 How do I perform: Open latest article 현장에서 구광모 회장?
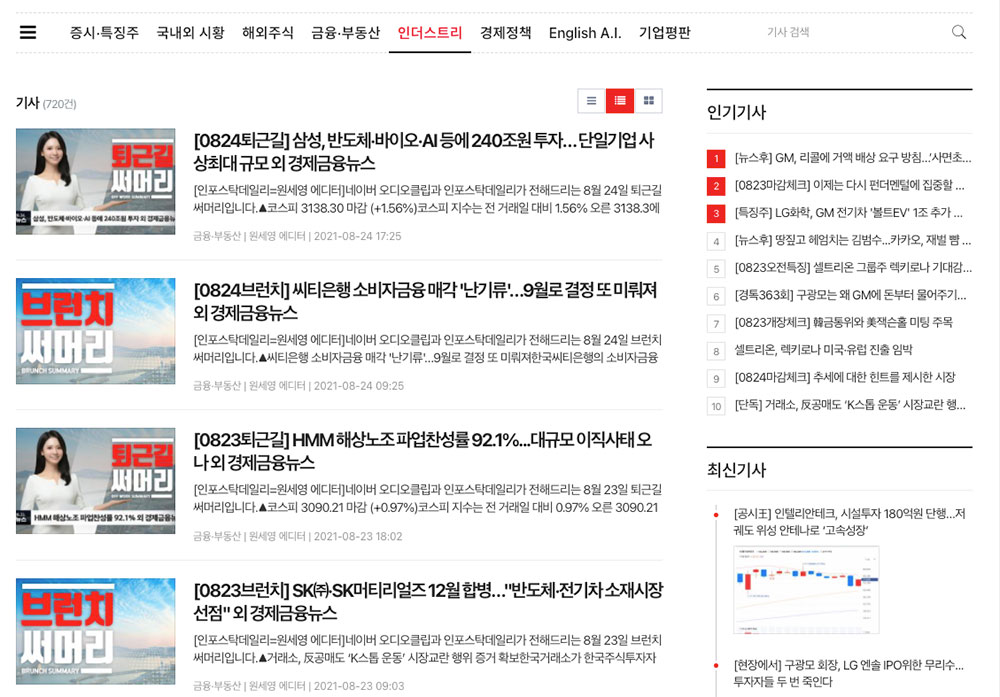coord(848,673)
